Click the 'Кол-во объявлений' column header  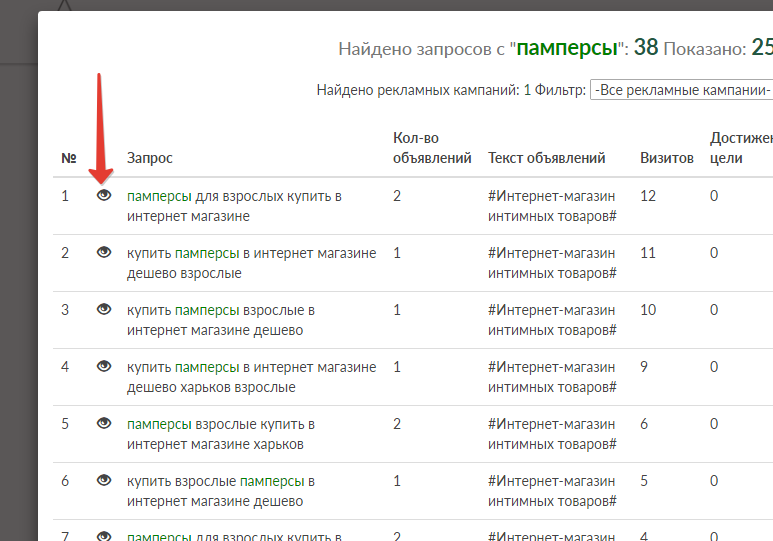432,148
